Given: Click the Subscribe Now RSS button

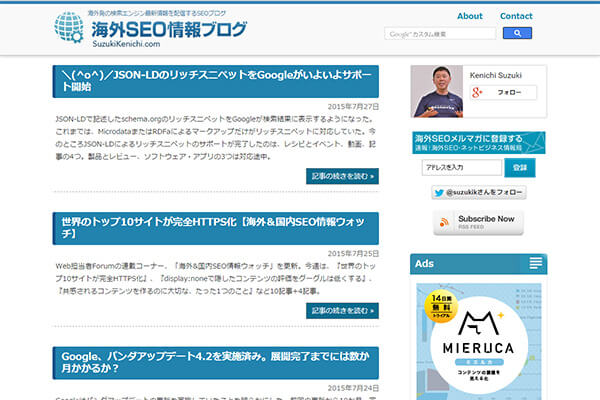Looking at the screenshot, I should (478, 222).
